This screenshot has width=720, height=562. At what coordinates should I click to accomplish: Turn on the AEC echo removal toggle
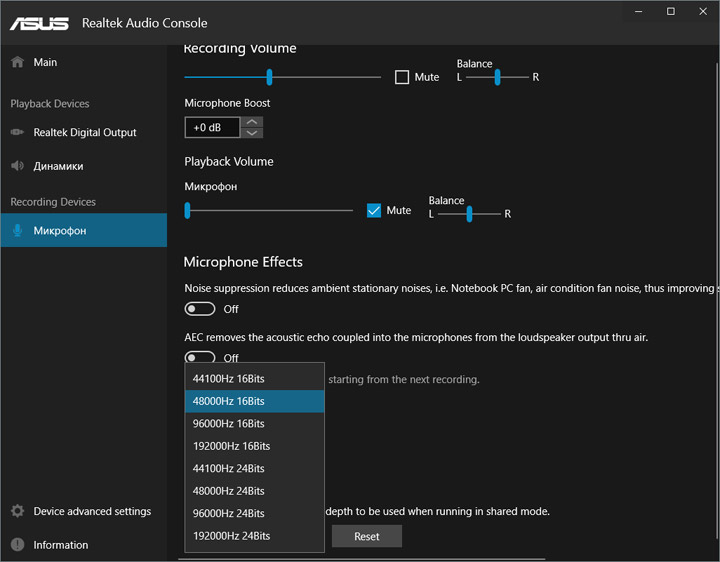click(x=200, y=357)
